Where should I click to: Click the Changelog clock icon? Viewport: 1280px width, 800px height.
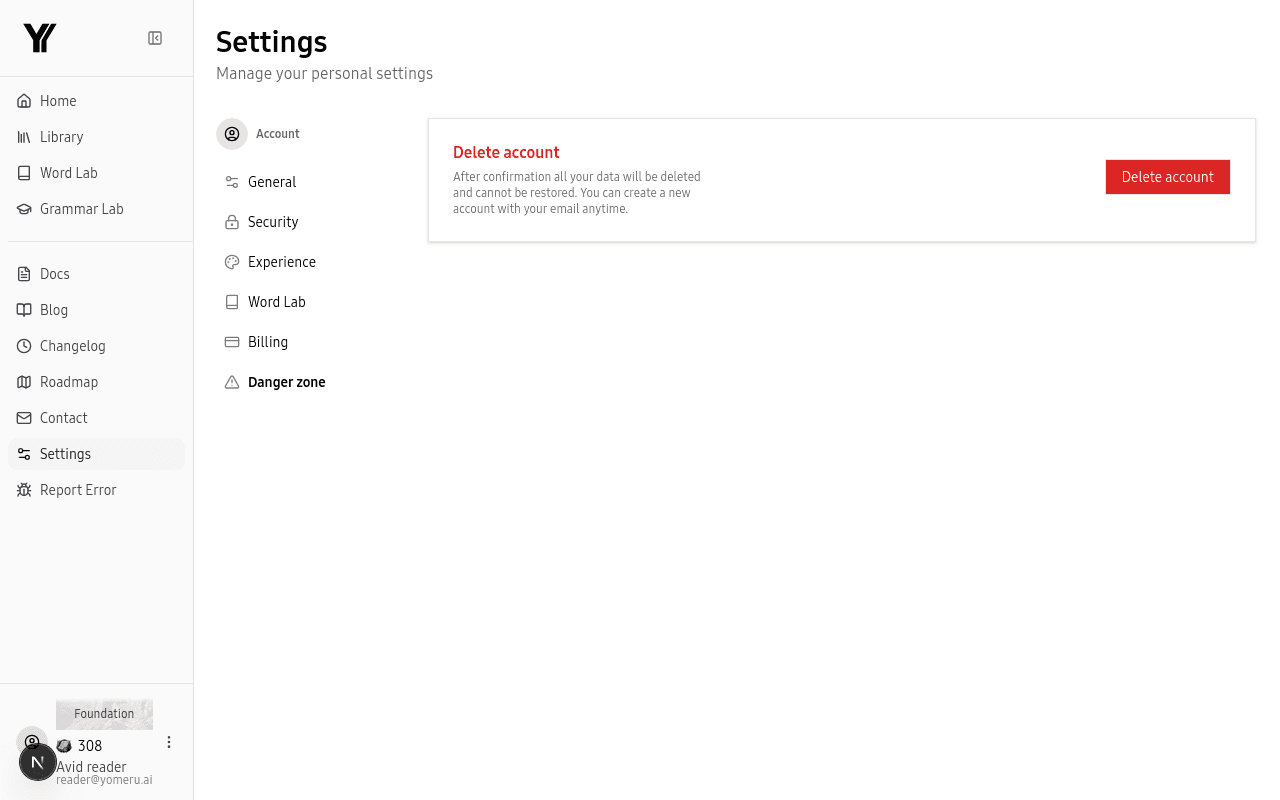[x=24, y=345]
